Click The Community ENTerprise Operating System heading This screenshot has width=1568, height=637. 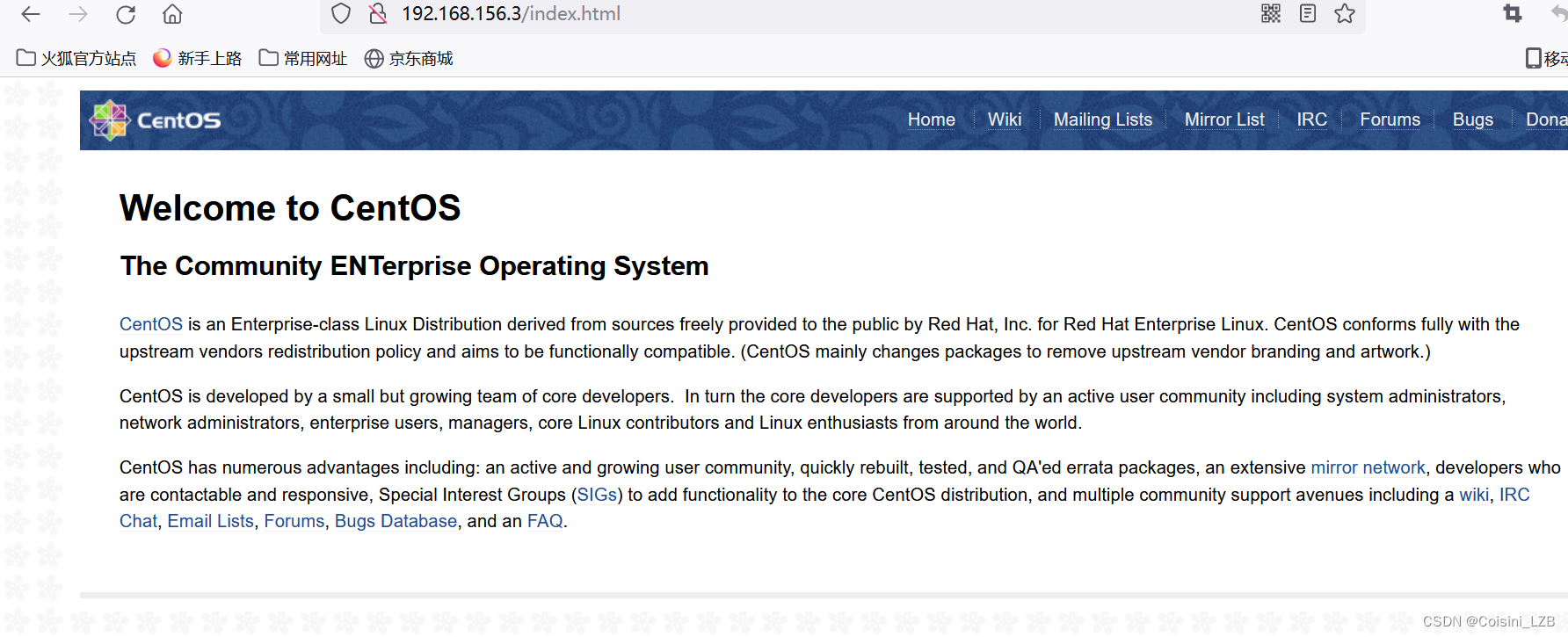(414, 266)
